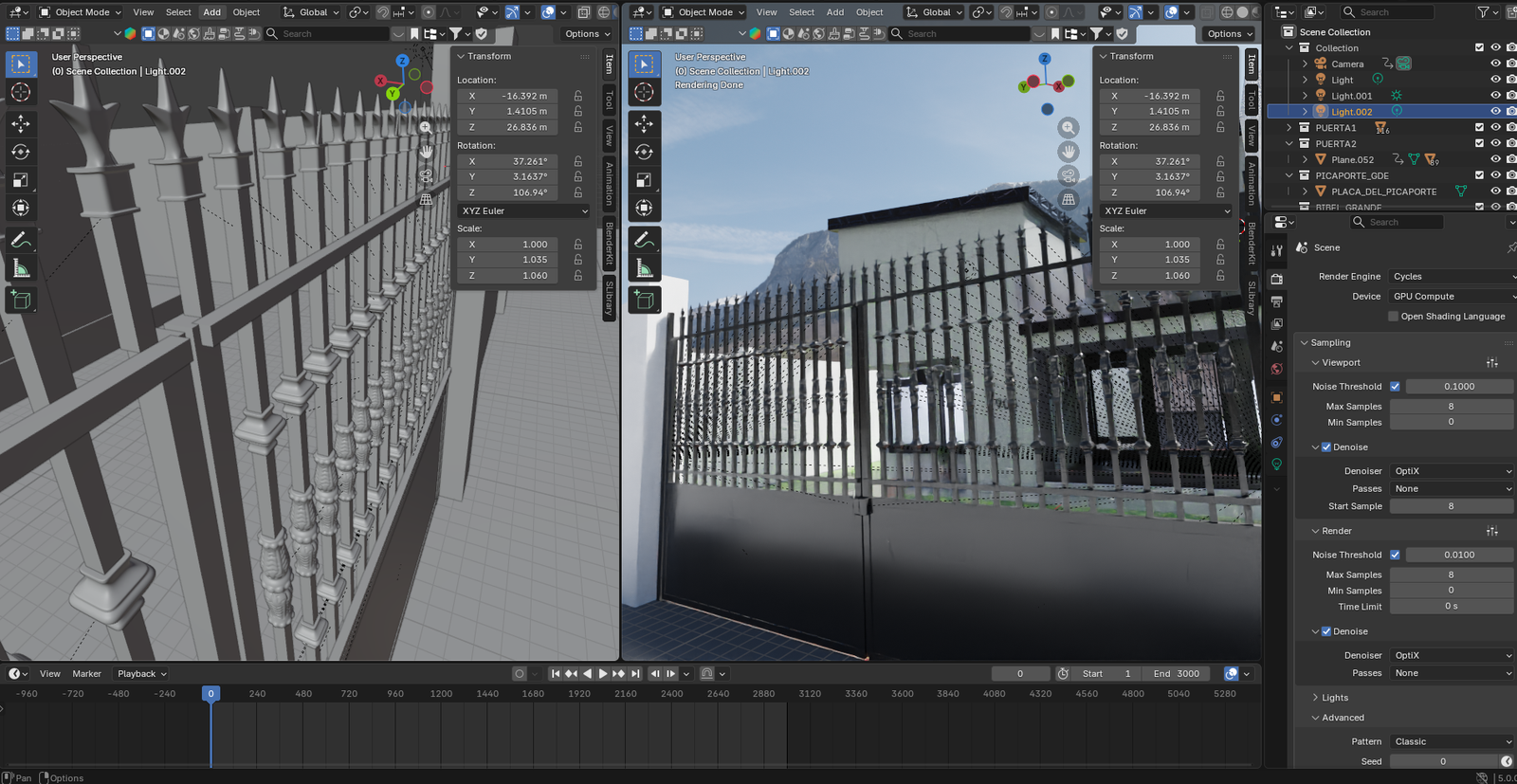Choose the Measure tool in left viewport
The width and height of the screenshot is (1517, 784).
[x=20, y=269]
